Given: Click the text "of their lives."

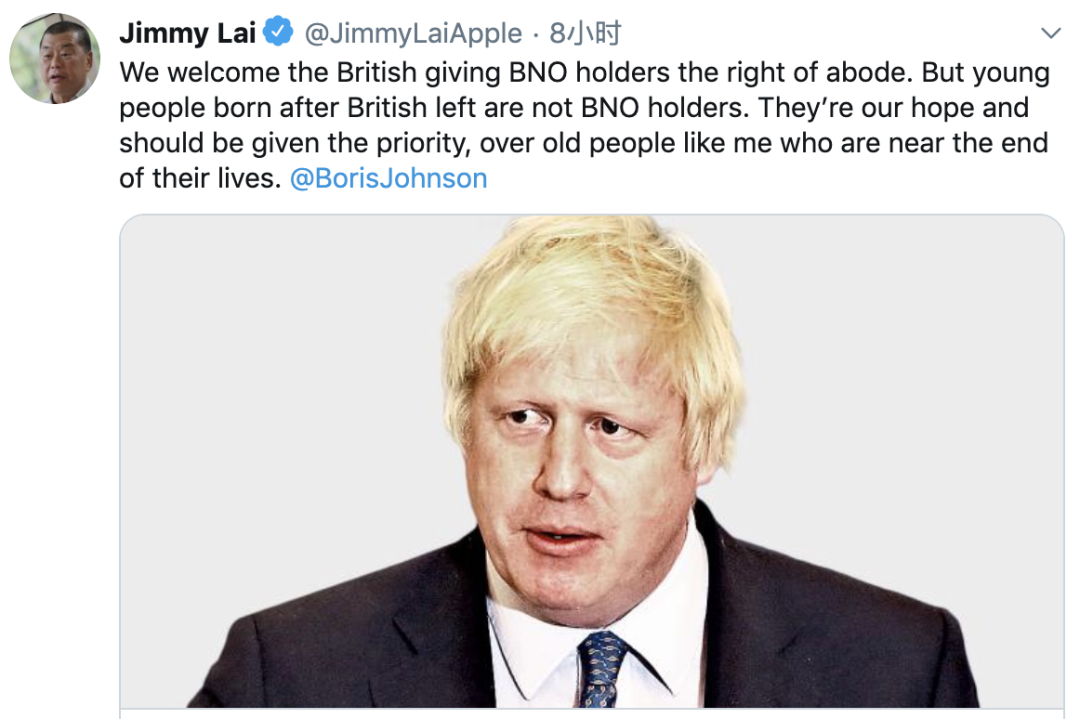Looking at the screenshot, I should pos(200,179).
